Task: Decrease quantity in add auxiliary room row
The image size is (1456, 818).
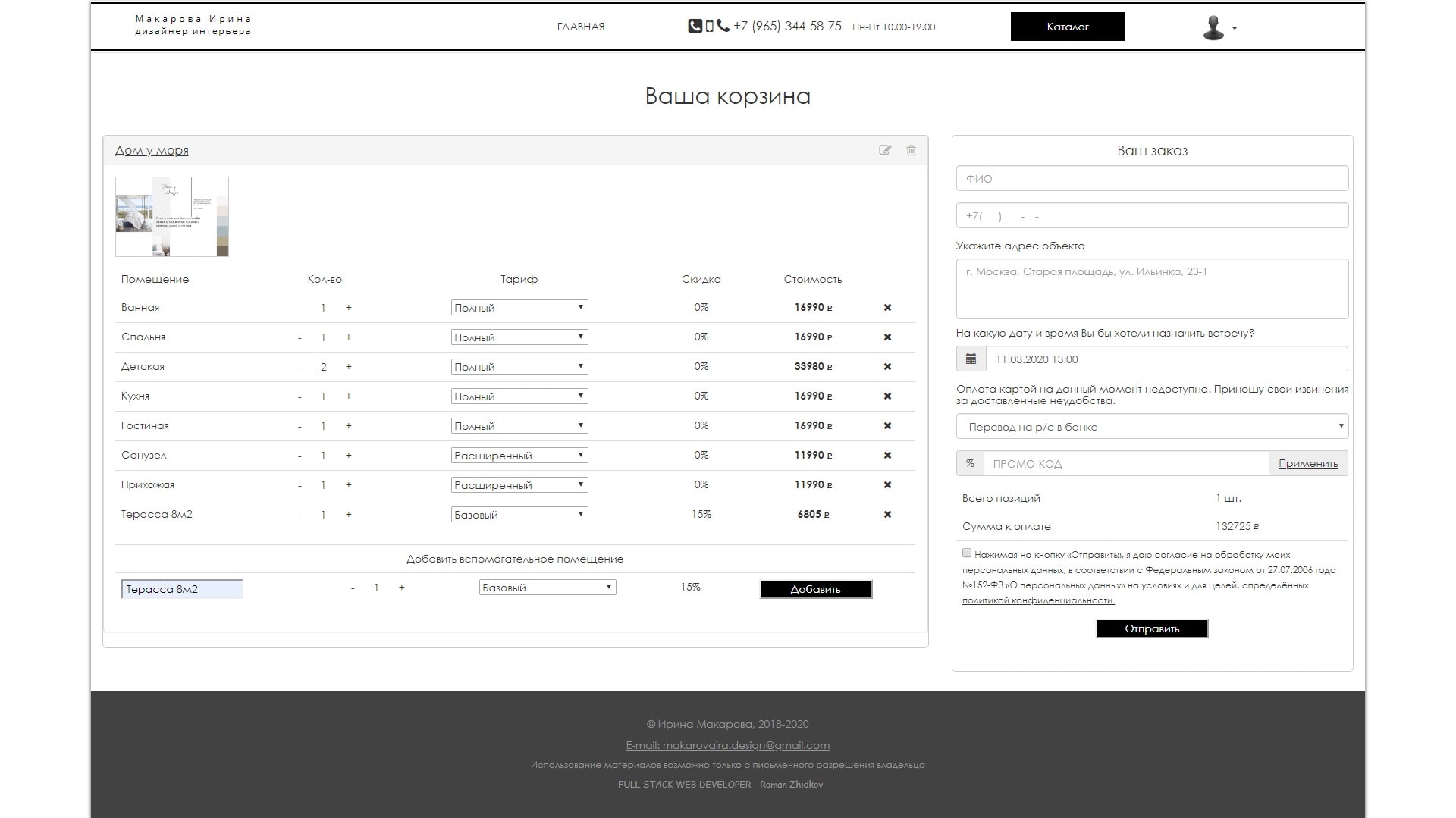Action: pos(353,588)
